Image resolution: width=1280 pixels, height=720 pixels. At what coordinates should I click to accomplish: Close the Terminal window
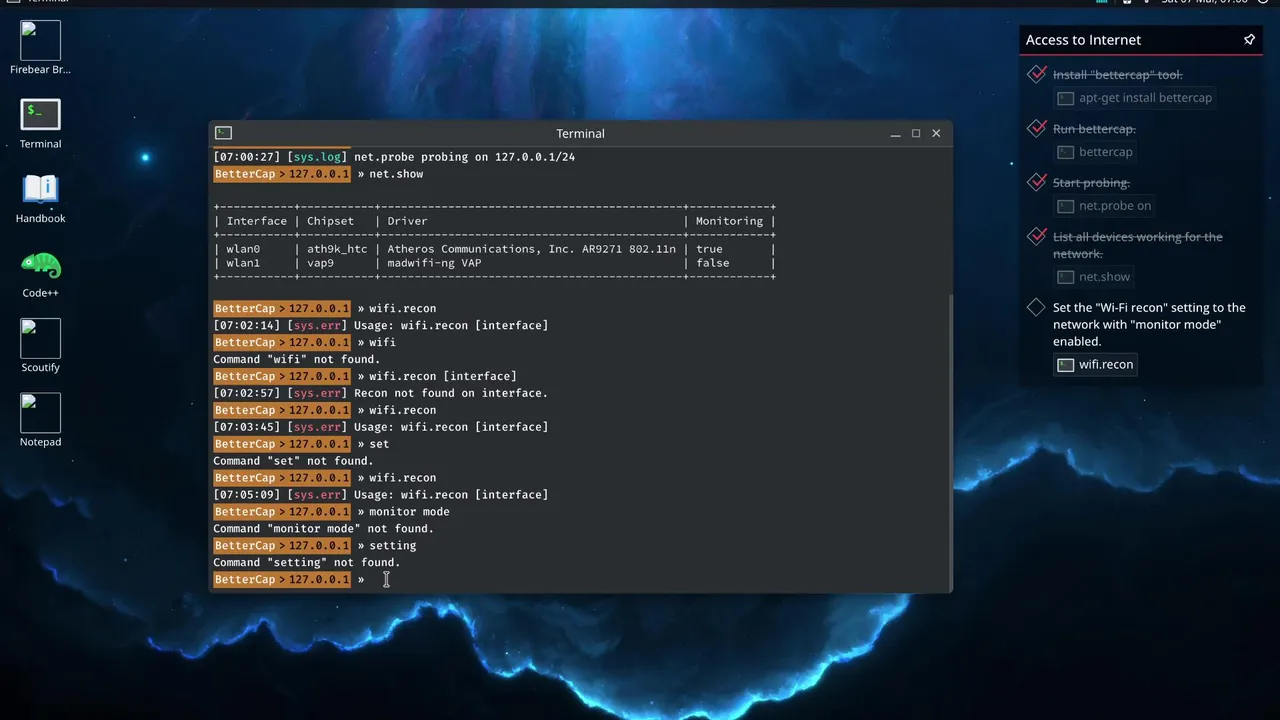[x=937, y=133]
